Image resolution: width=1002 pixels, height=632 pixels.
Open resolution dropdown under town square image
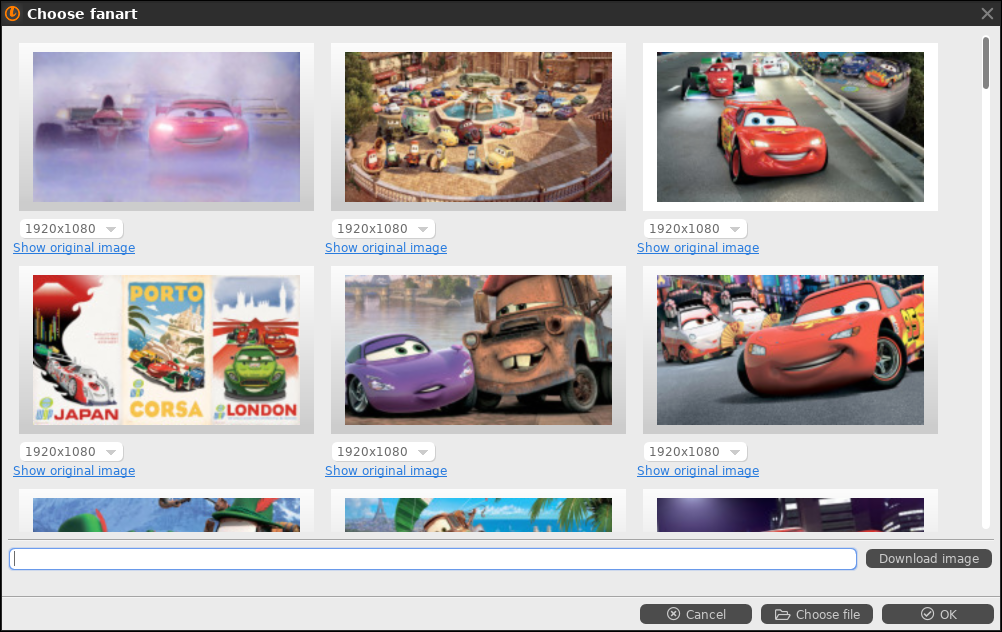383,229
